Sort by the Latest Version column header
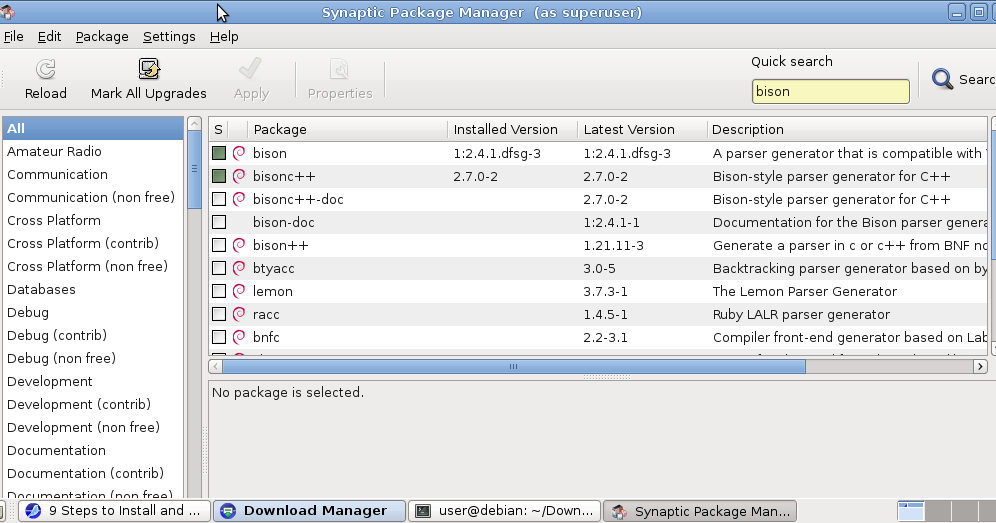This screenshot has width=996, height=523. [x=642, y=130]
